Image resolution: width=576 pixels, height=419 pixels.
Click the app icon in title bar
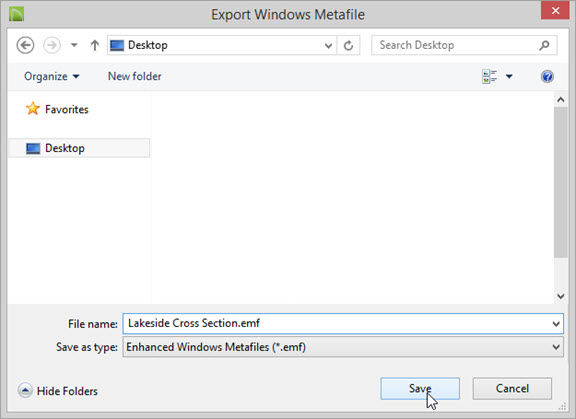tap(17, 14)
